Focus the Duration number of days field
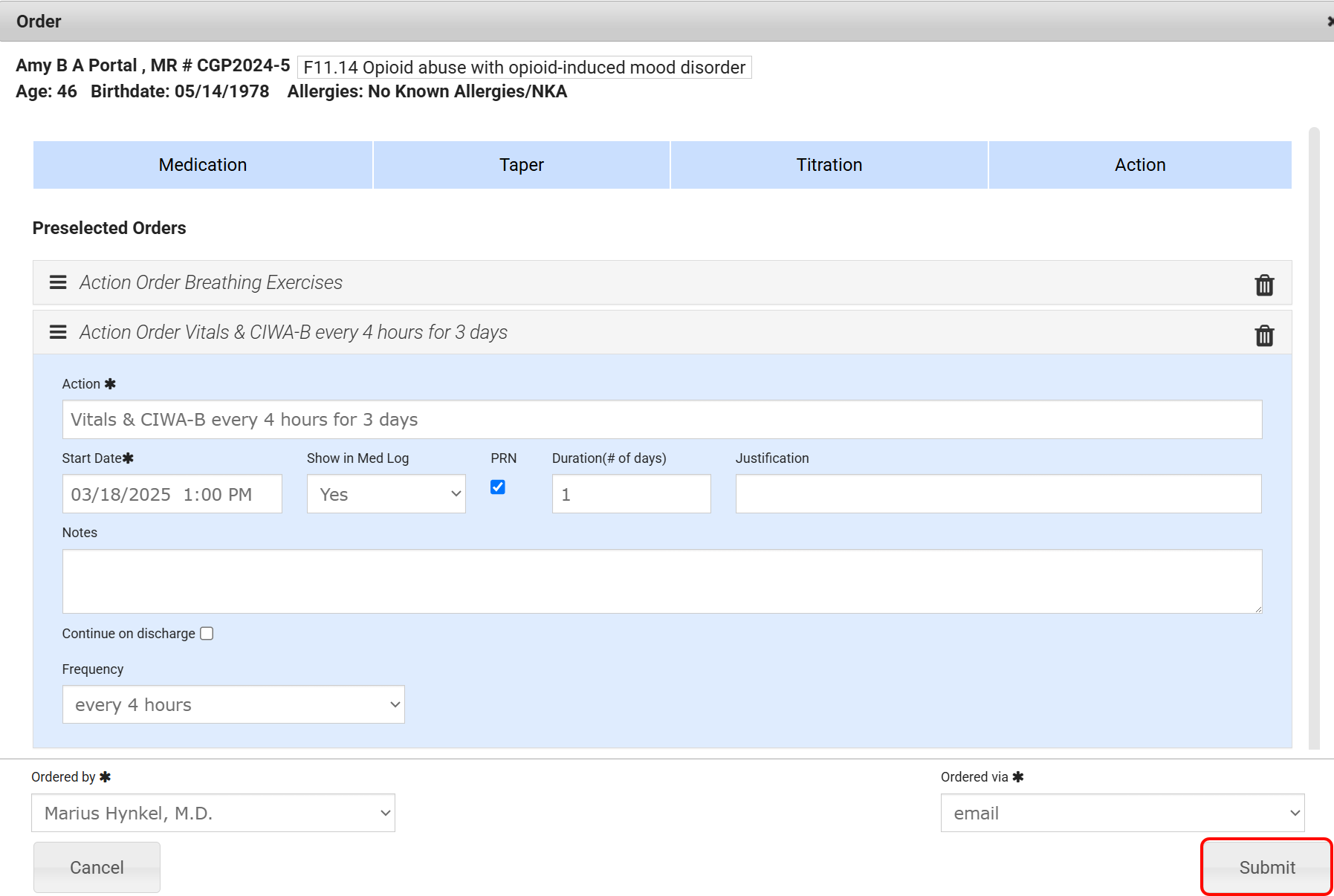The height and width of the screenshot is (896, 1334). (x=631, y=494)
